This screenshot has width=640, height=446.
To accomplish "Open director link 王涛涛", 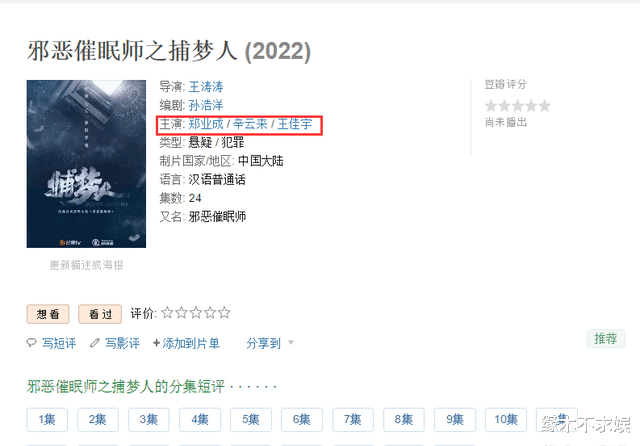I will pos(206,87).
